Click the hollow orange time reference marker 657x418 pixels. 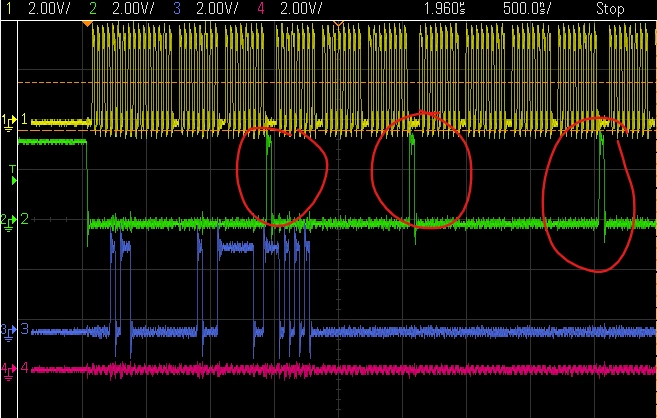pos(339,24)
